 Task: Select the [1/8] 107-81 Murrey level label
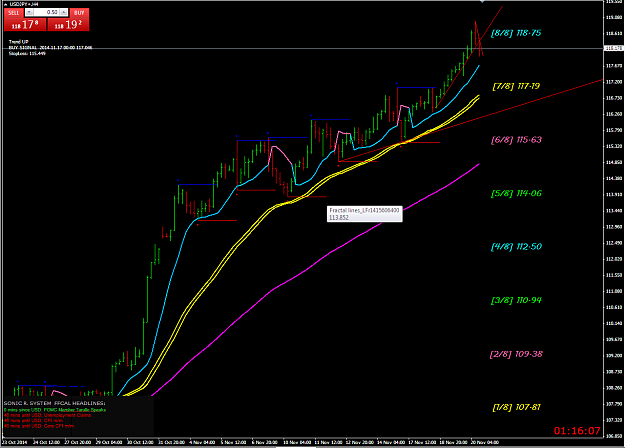point(517,407)
